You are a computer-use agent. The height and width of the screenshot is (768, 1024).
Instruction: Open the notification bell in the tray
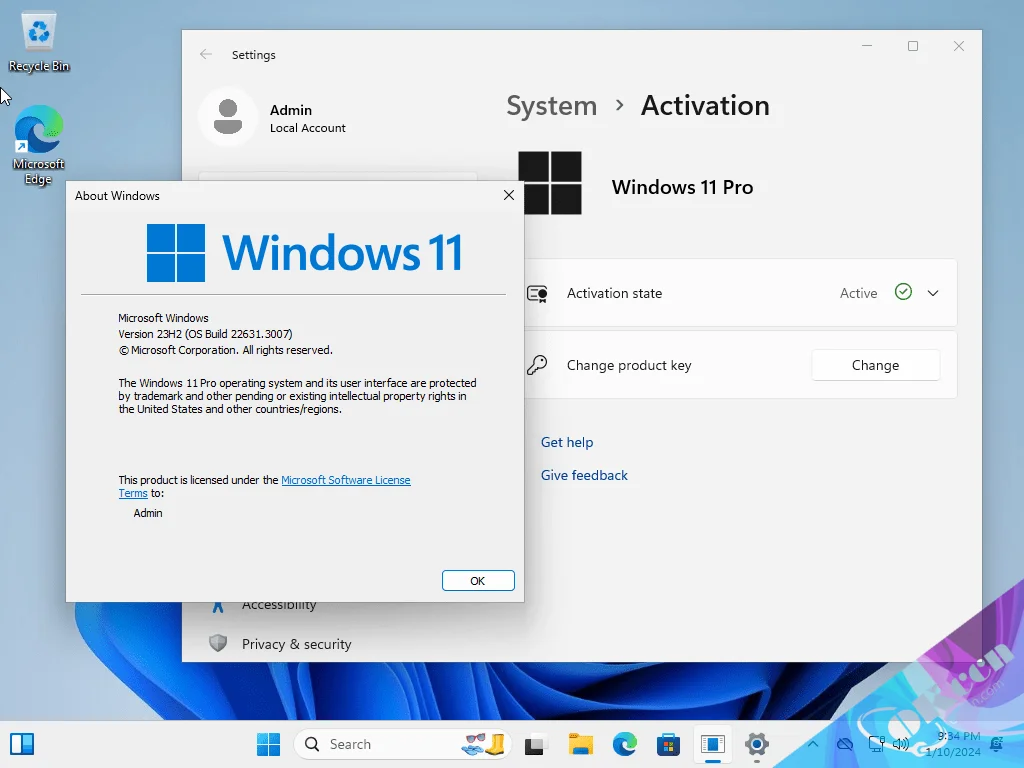click(997, 744)
